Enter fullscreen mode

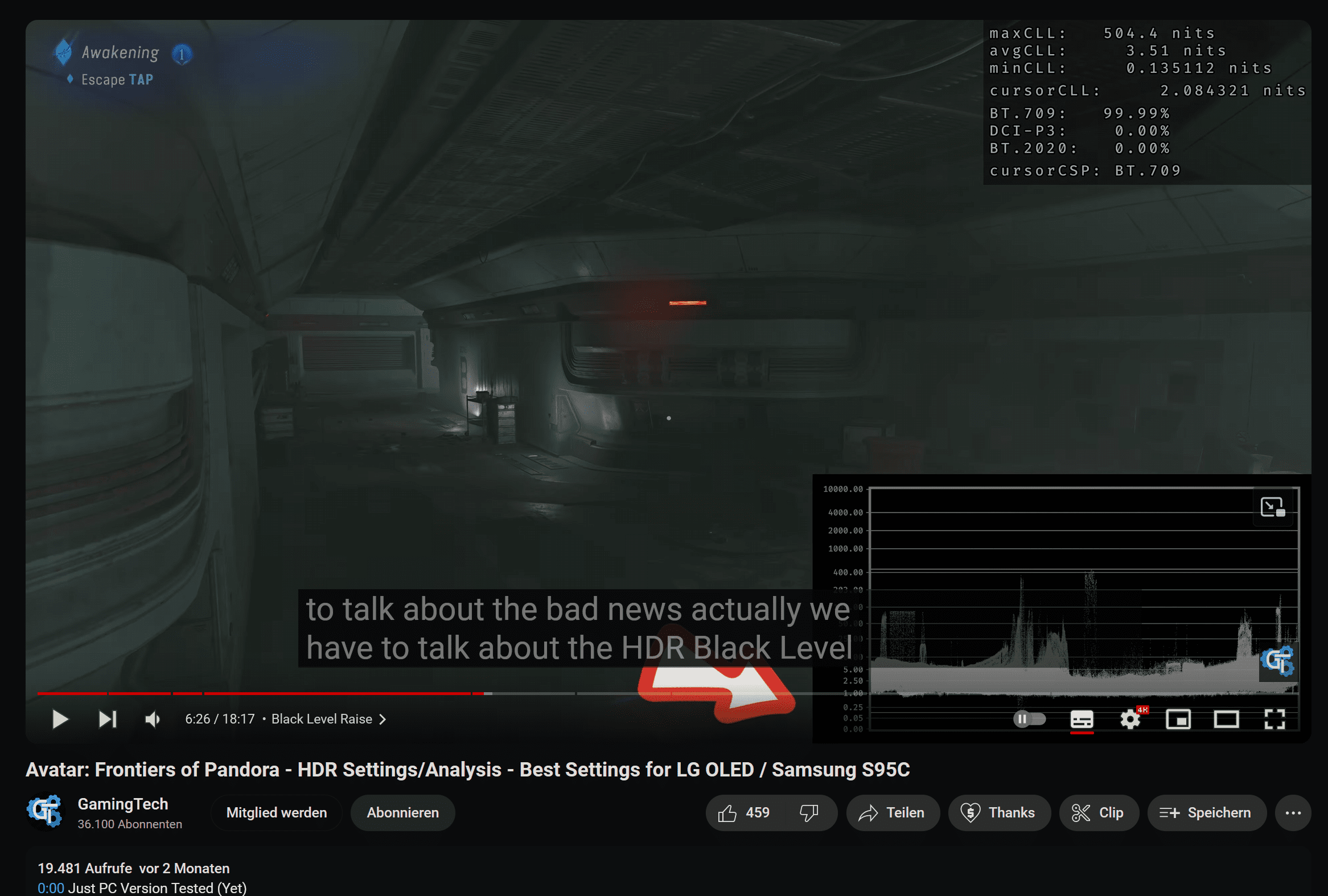tap(1275, 719)
